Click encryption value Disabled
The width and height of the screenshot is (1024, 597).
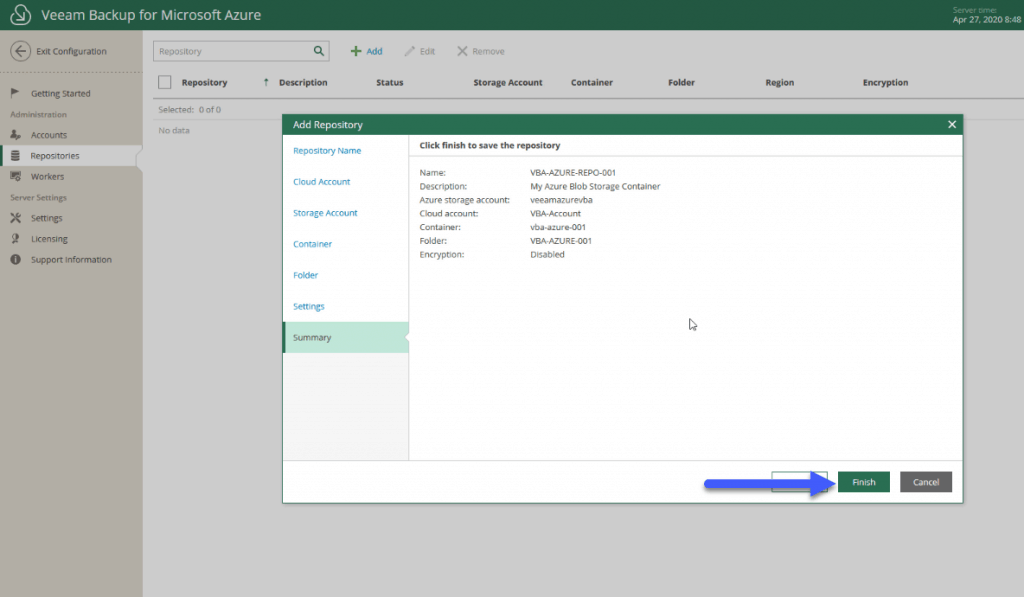point(547,255)
